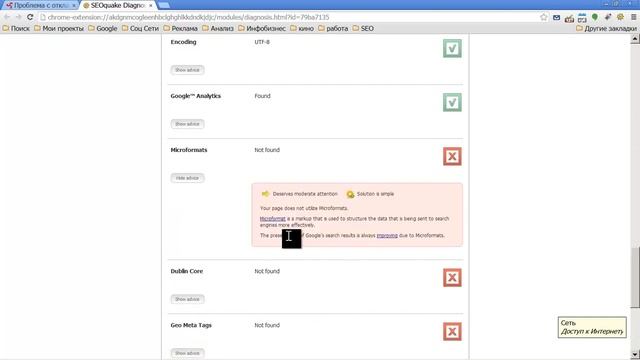Click the 'Microformats' row label
640x360 pixels.
click(x=189, y=150)
